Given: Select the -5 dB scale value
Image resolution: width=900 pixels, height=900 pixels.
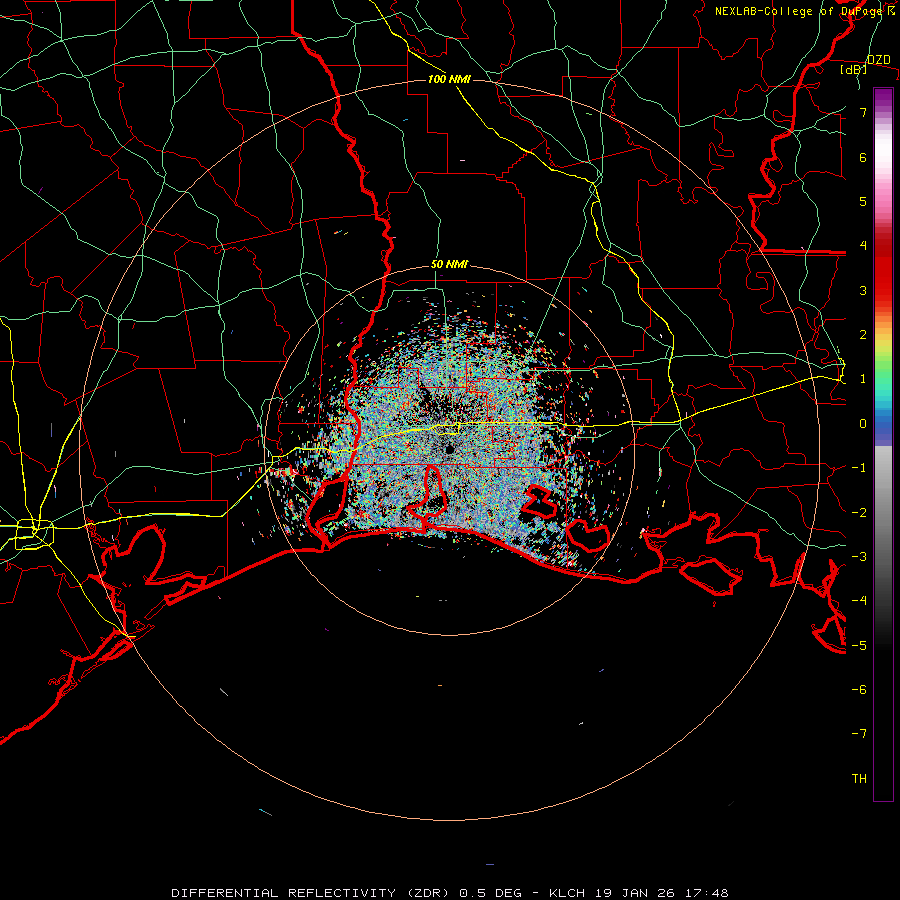Looking at the screenshot, I should [x=859, y=646].
